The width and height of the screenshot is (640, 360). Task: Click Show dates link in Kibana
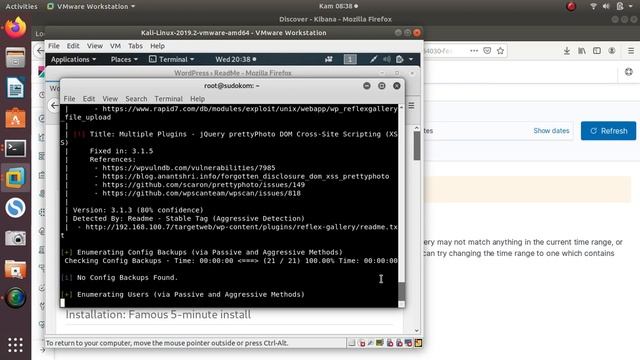tap(551, 131)
